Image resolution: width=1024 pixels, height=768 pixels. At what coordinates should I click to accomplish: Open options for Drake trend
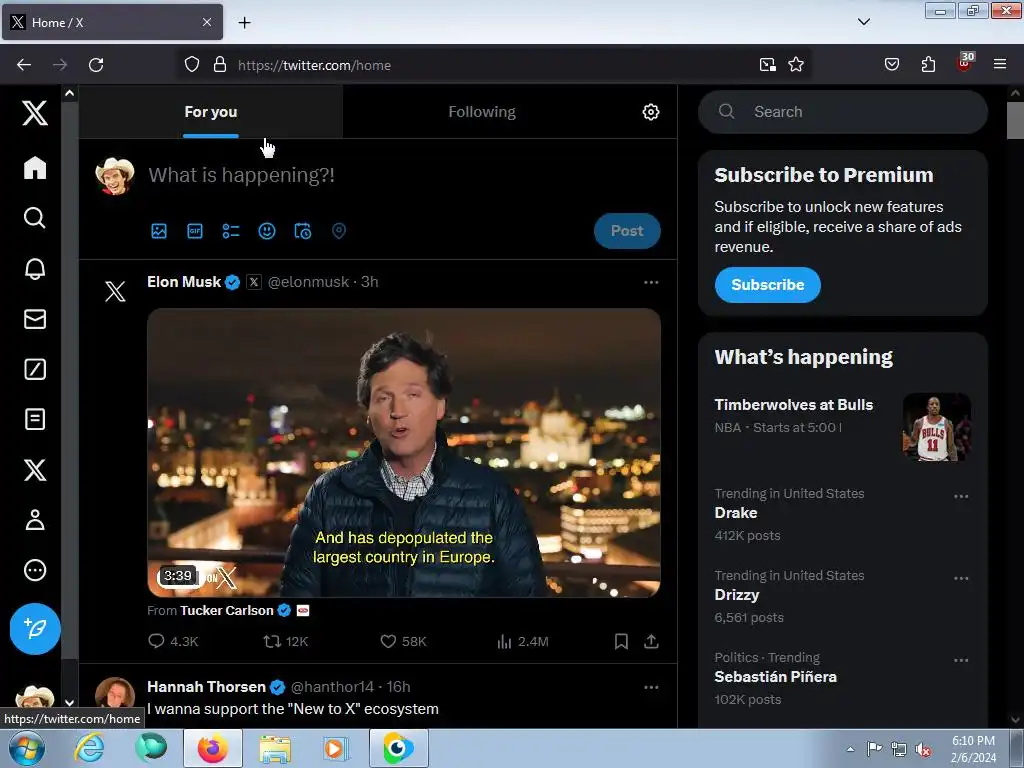961,496
